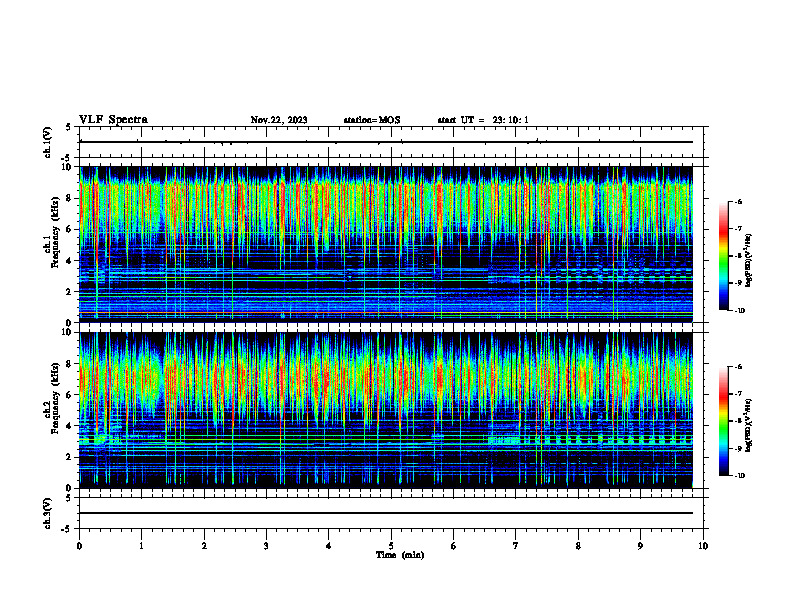
Task: Select the "start UT = 23:10:1" text
Action: pyautogui.click(x=483, y=120)
